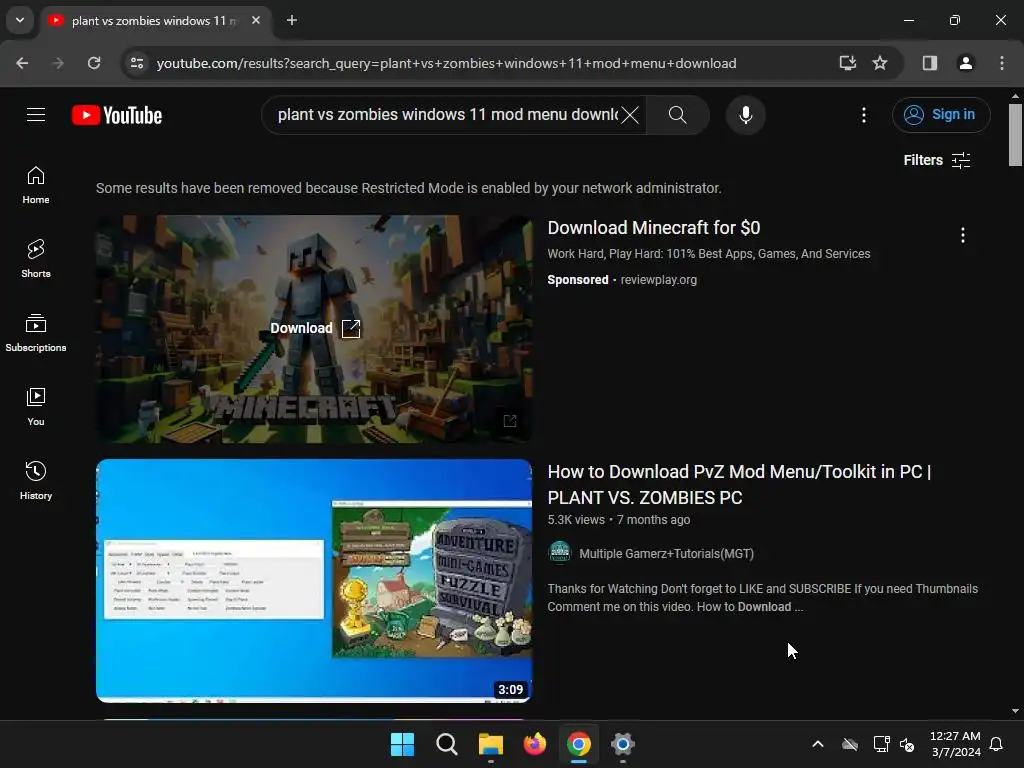
Task: Open tab search dropdown arrow
Action: tap(20, 20)
